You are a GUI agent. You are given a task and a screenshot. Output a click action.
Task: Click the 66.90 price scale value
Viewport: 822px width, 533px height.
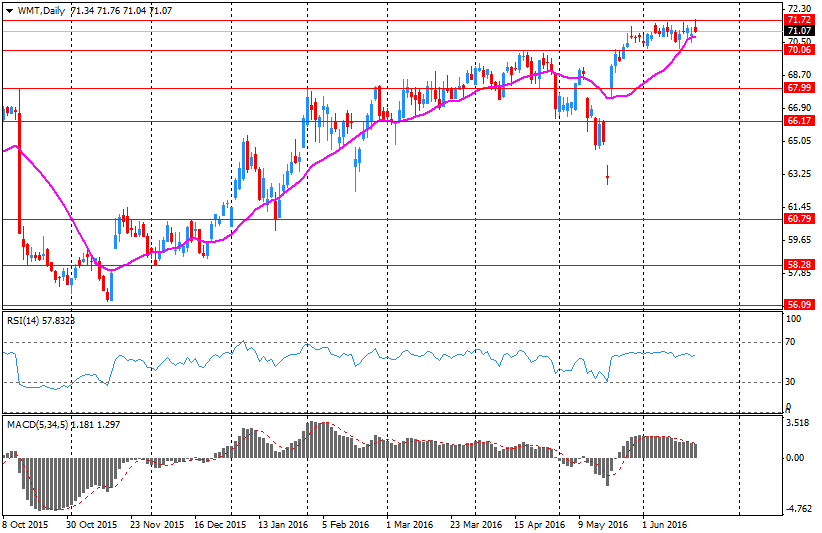799,108
